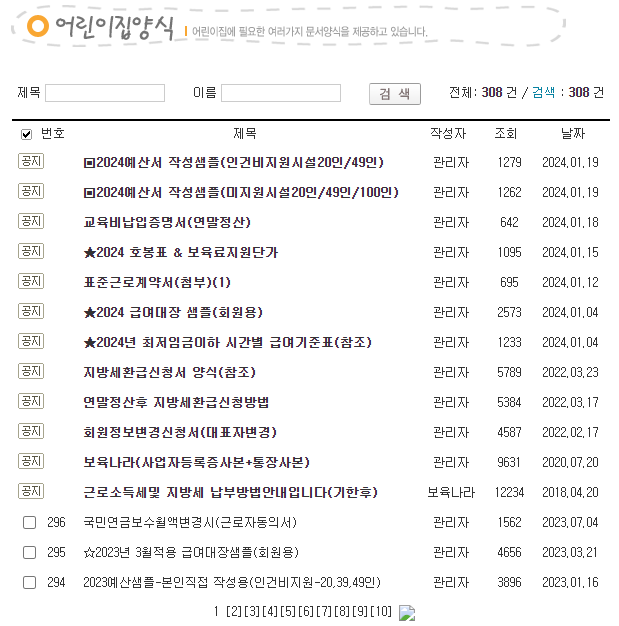This screenshot has width=619, height=626.
Task: Go to page [7]
Action: point(324,611)
